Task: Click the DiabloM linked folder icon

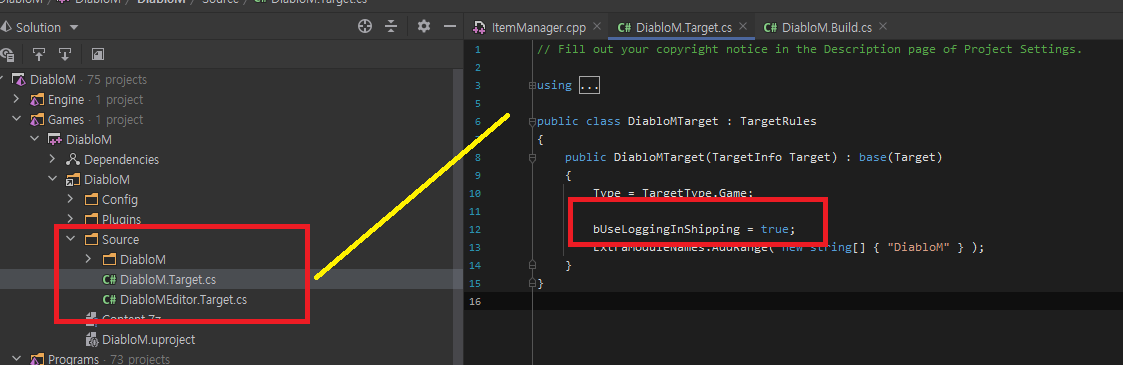Action: pos(73,180)
